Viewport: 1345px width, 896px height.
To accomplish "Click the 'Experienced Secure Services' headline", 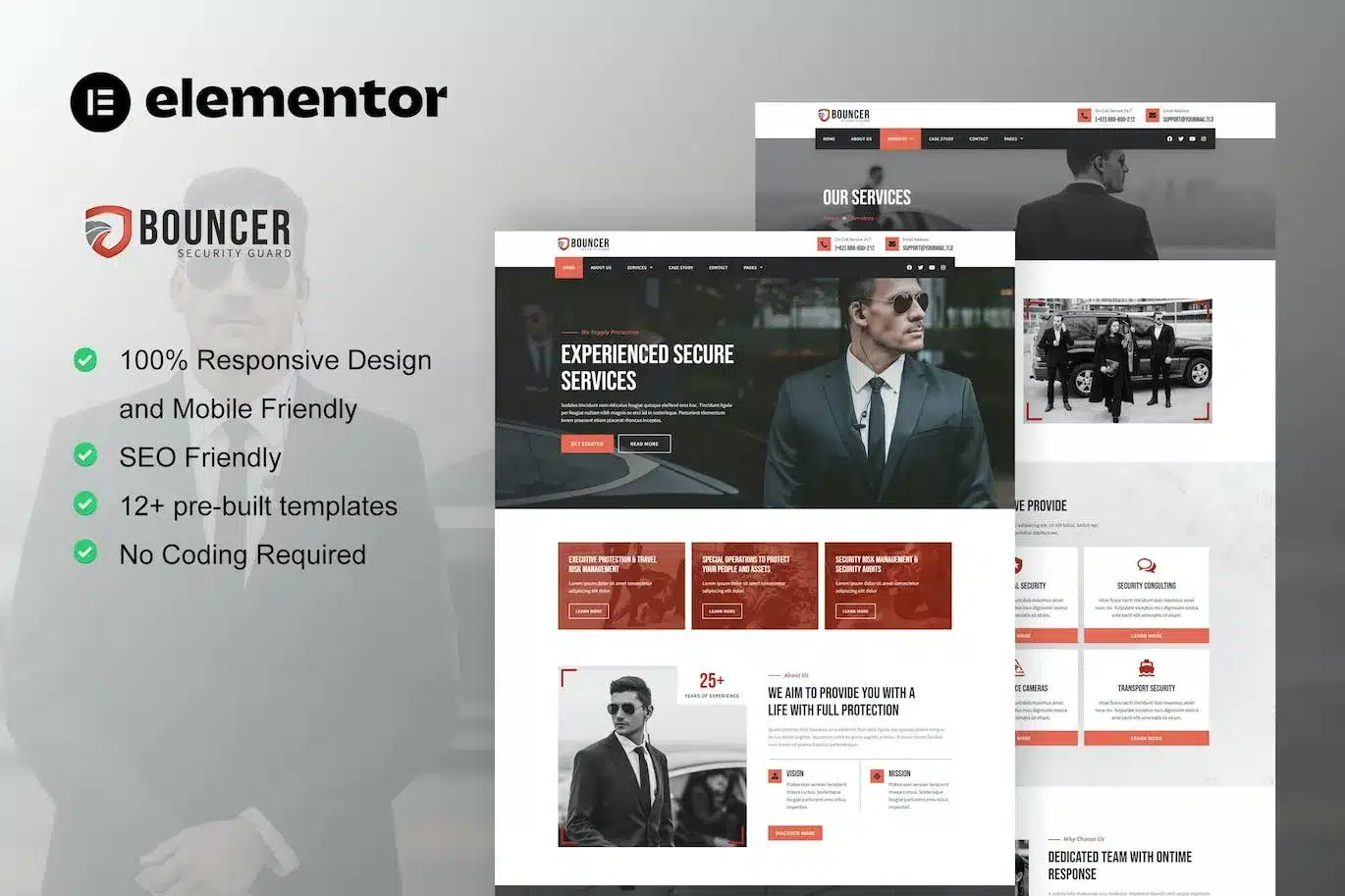I will (x=647, y=367).
